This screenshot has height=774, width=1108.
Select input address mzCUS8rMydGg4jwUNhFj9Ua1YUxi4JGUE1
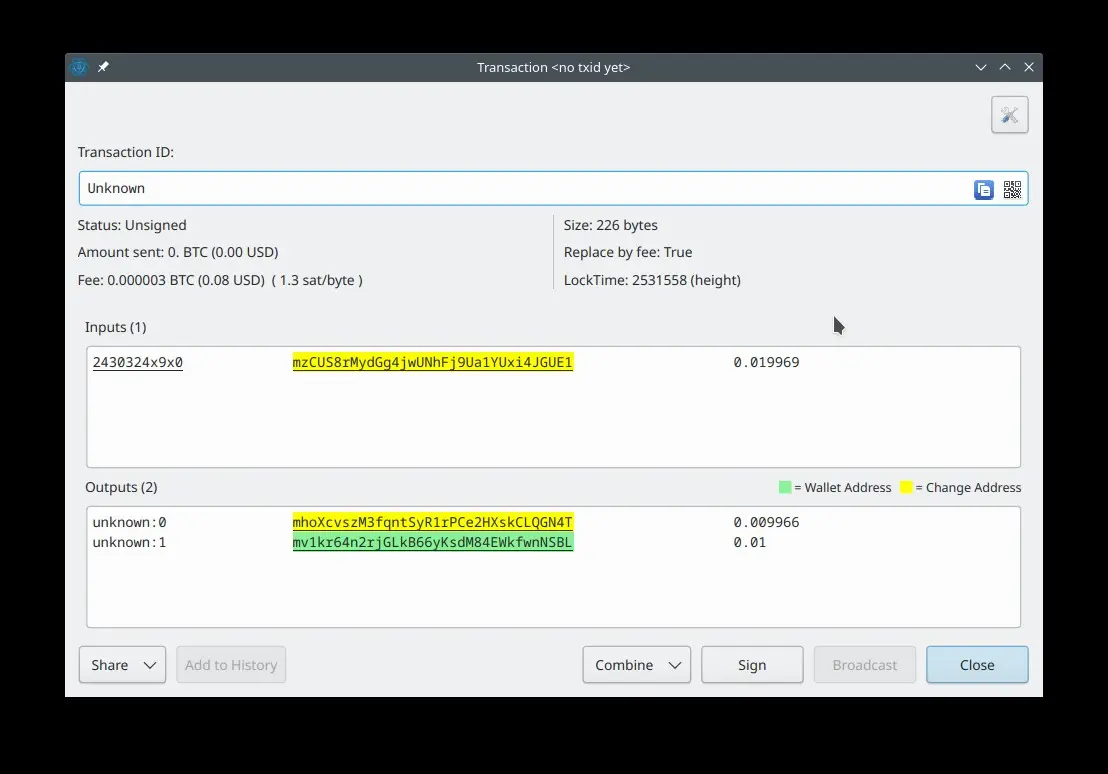[432, 362]
